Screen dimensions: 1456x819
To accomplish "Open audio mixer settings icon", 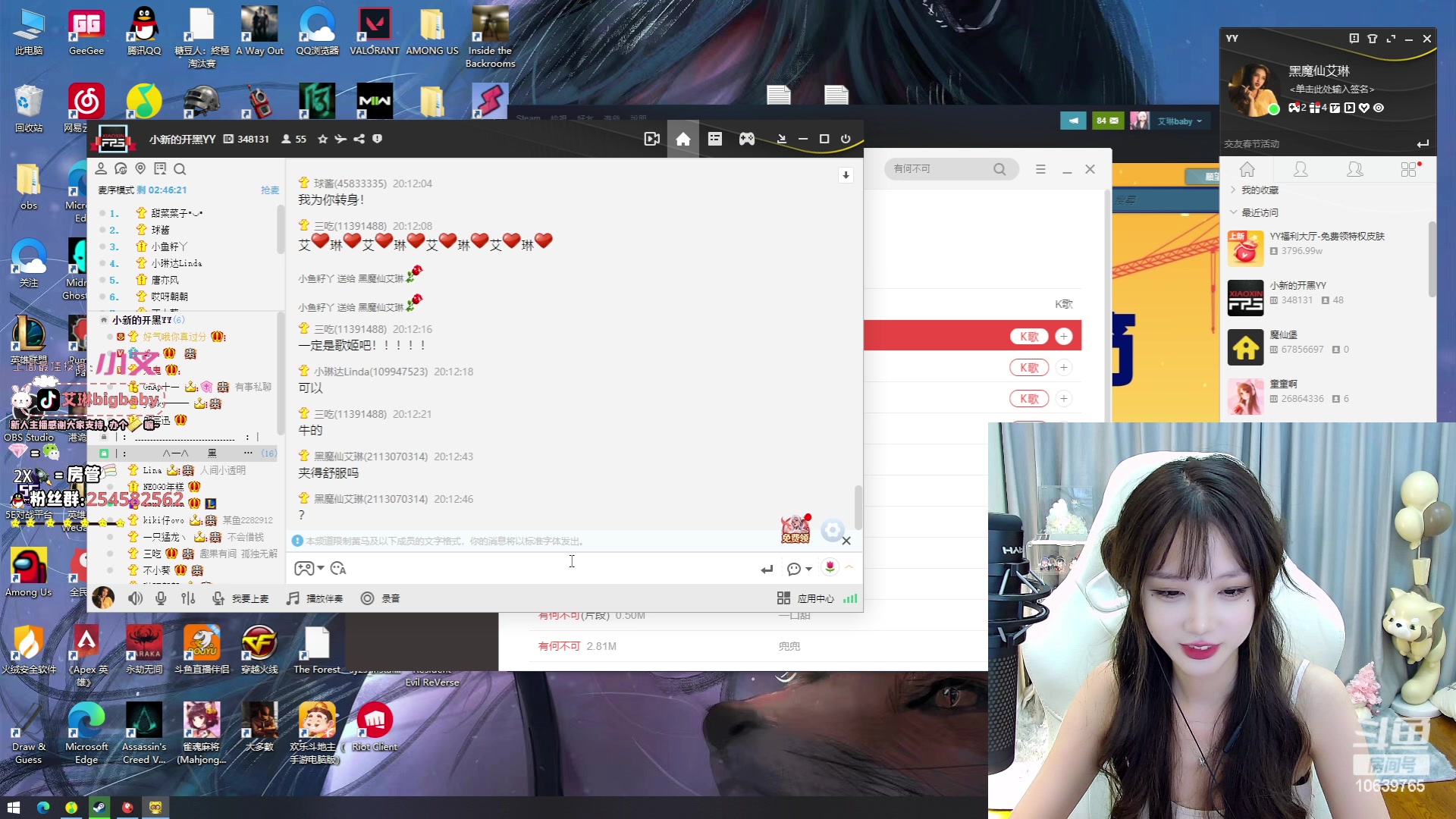I will point(188,598).
